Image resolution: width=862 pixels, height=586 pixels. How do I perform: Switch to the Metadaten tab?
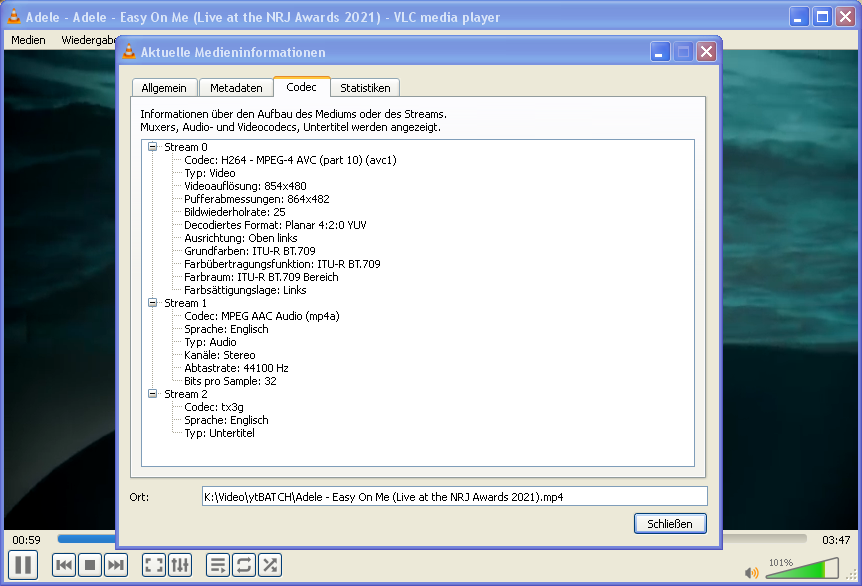click(236, 88)
